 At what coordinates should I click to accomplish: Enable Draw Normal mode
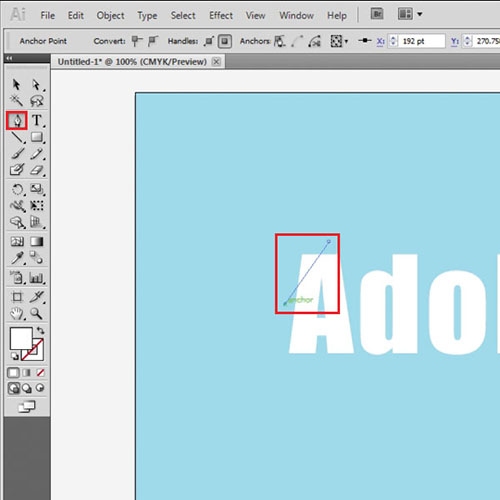(x=14, y=388)
